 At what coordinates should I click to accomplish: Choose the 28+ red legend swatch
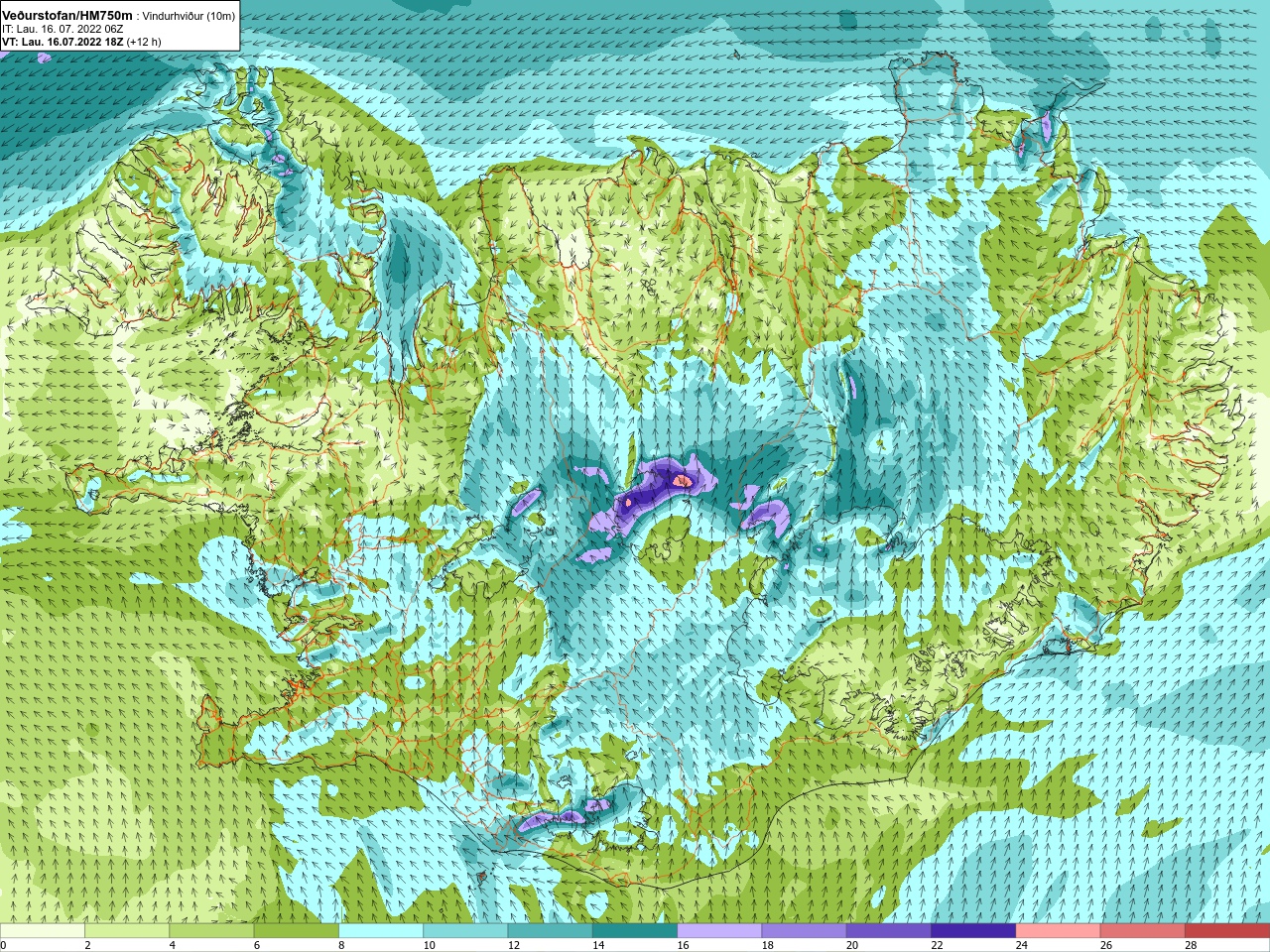coord(1227,931)
